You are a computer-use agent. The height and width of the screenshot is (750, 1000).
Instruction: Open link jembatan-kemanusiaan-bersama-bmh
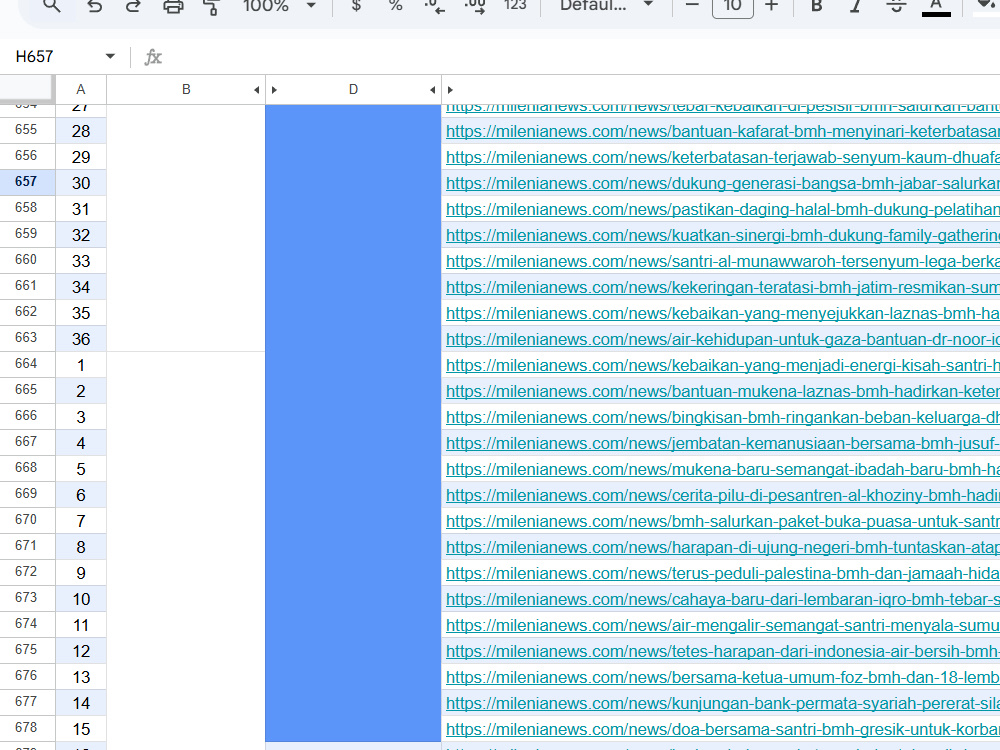(723, 443)
